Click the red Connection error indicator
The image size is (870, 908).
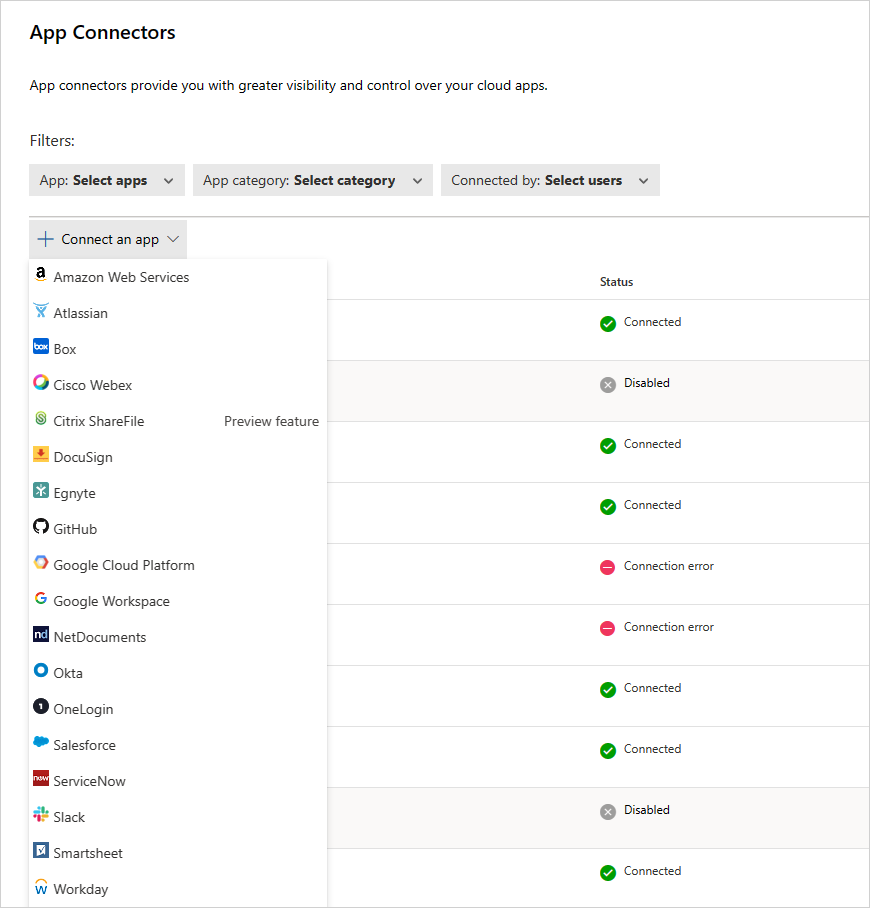pos(608,566)
